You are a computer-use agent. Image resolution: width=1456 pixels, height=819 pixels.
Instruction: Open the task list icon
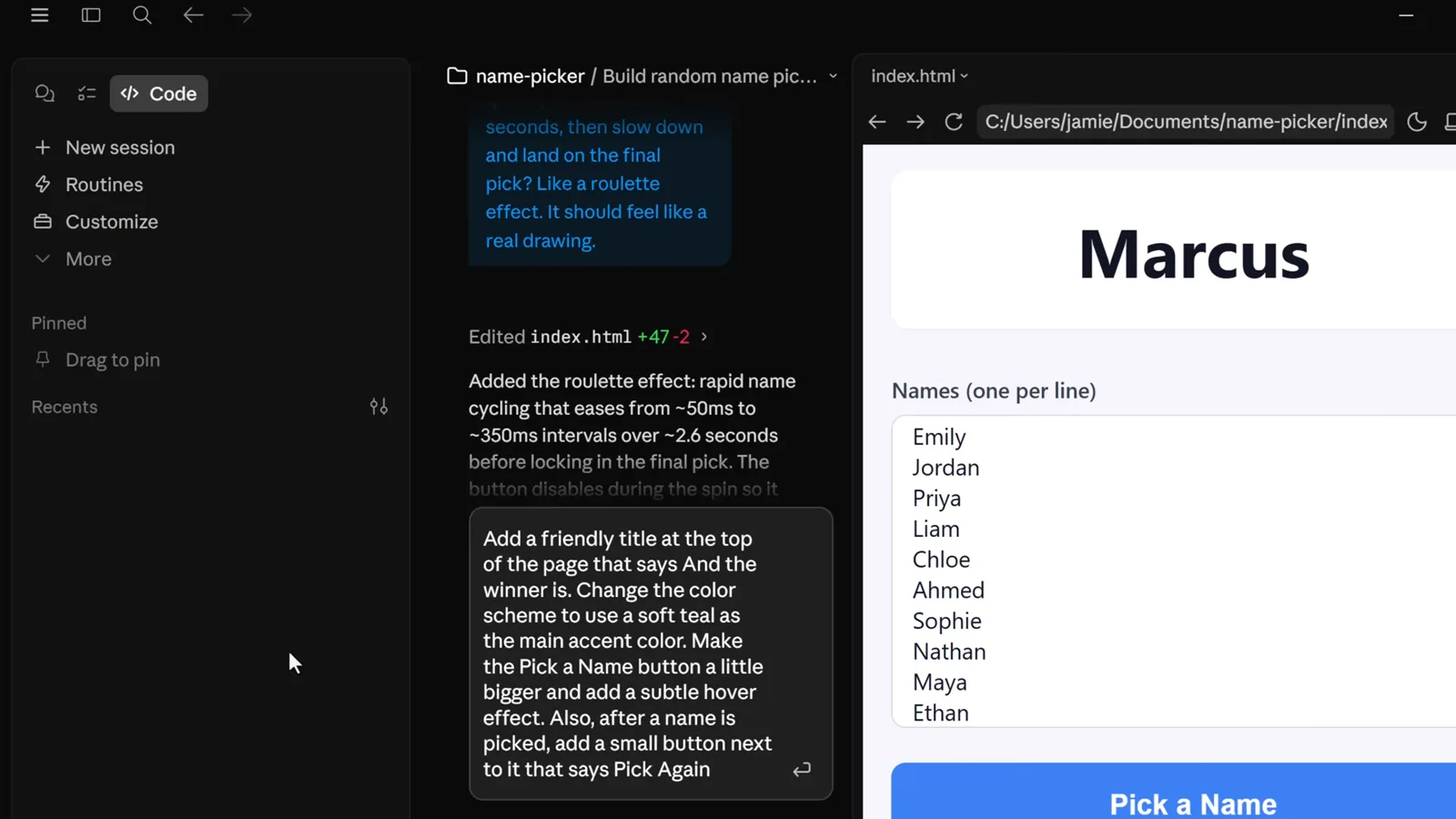86,94
